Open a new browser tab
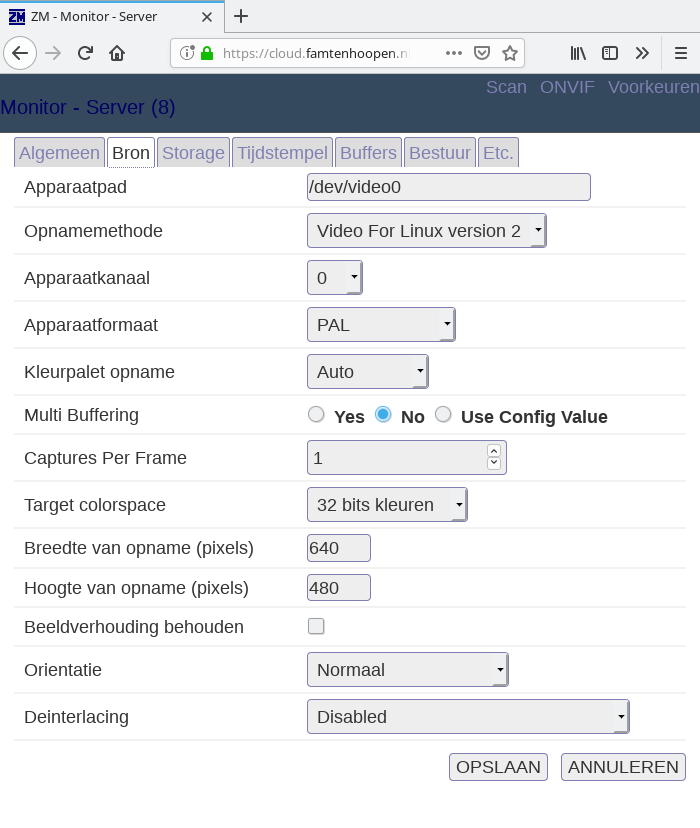Viewport: 700px width, 828px height. tap(241, 16)
